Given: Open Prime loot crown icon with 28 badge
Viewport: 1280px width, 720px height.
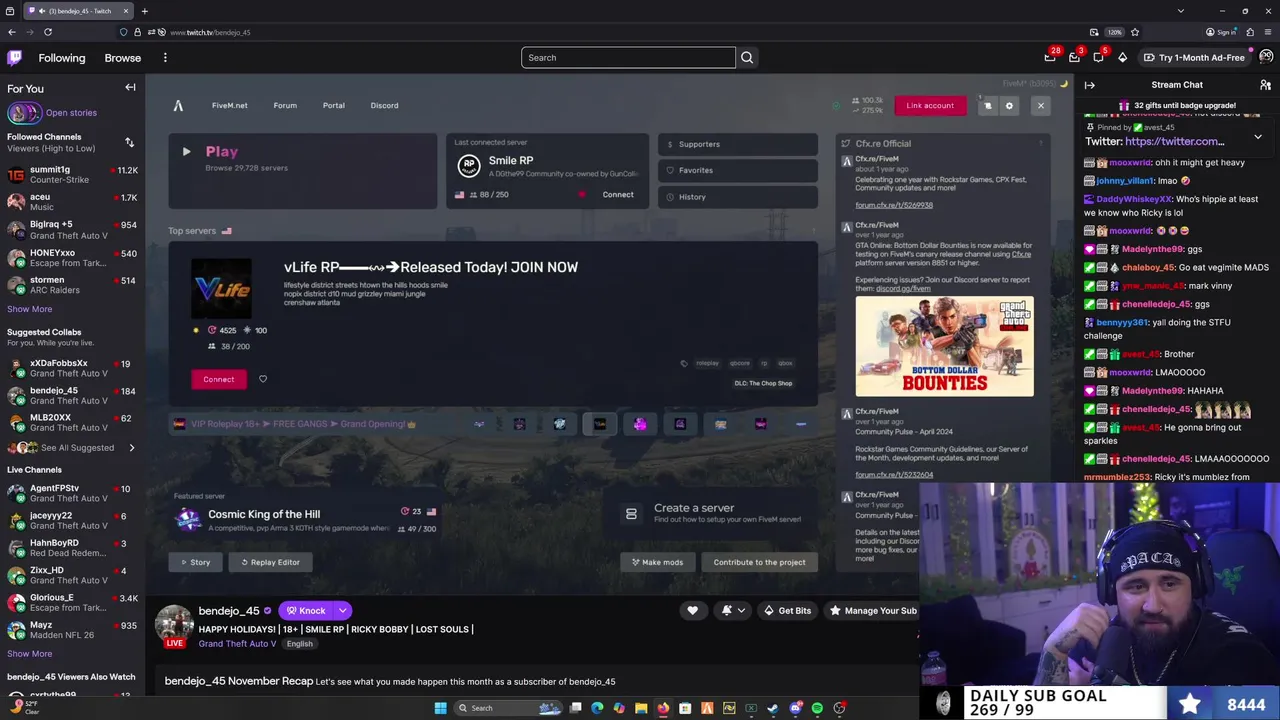Looking at the screenshot, I should pos(1050,58).
